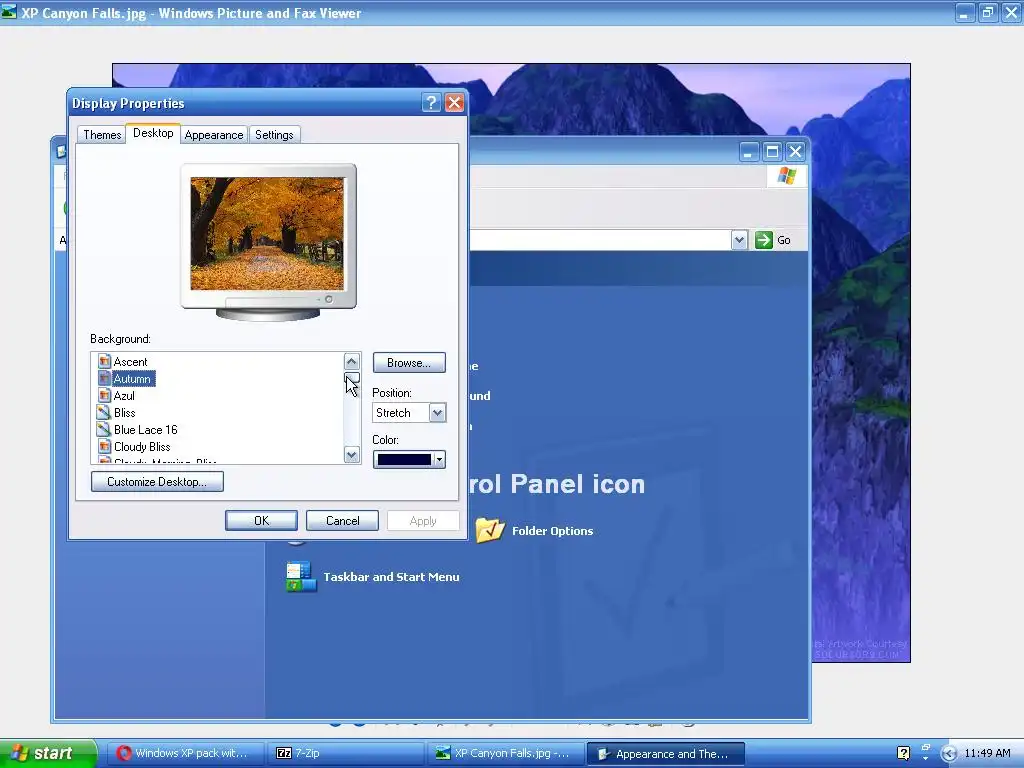Image resolution: width=1024 pixels, height=768 pixels.
Task: Click the Taskbar and Start Menu icon
Action: click(301, 577)
